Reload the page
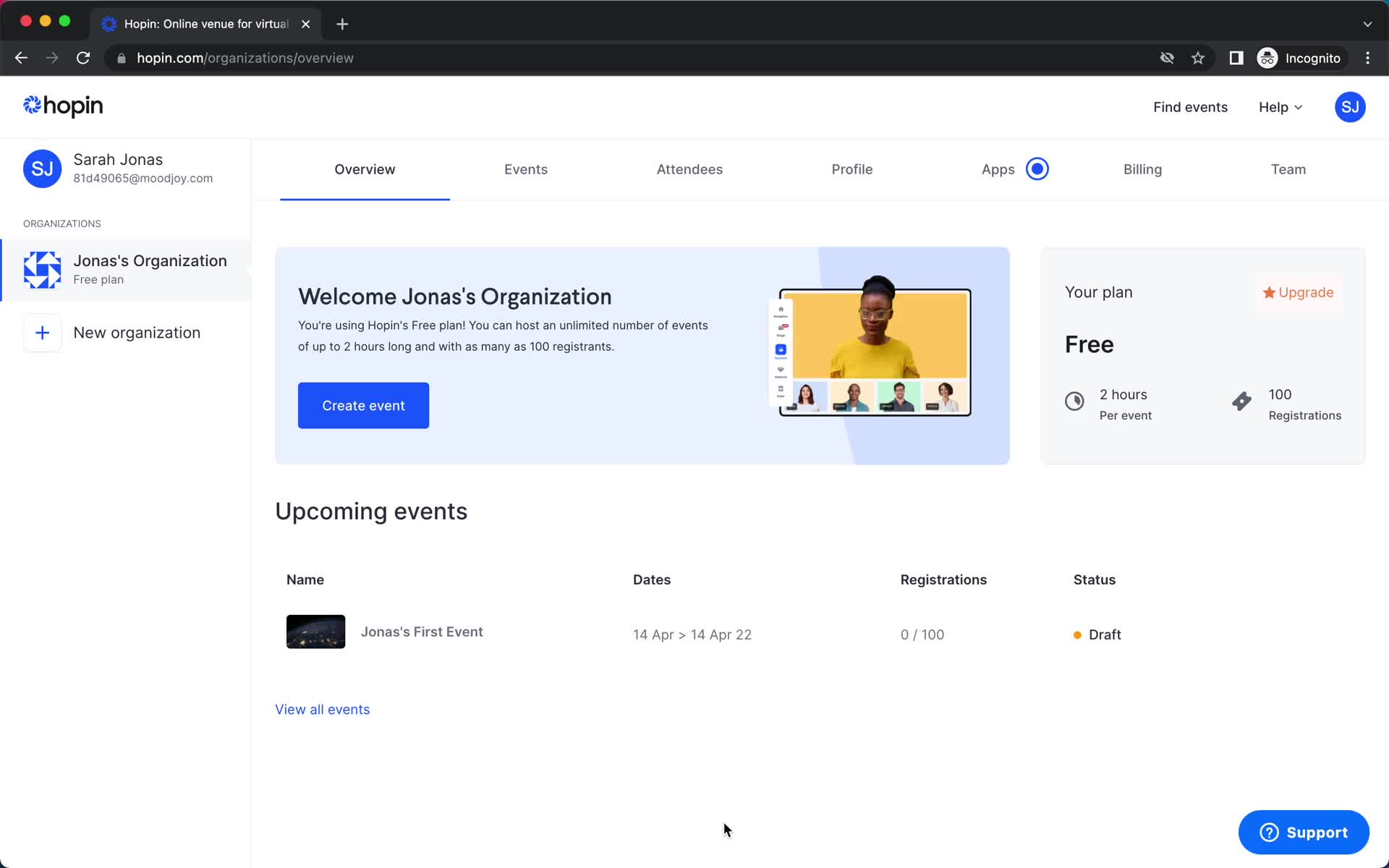Screen dimensions: 1389x868 [83, 58]
